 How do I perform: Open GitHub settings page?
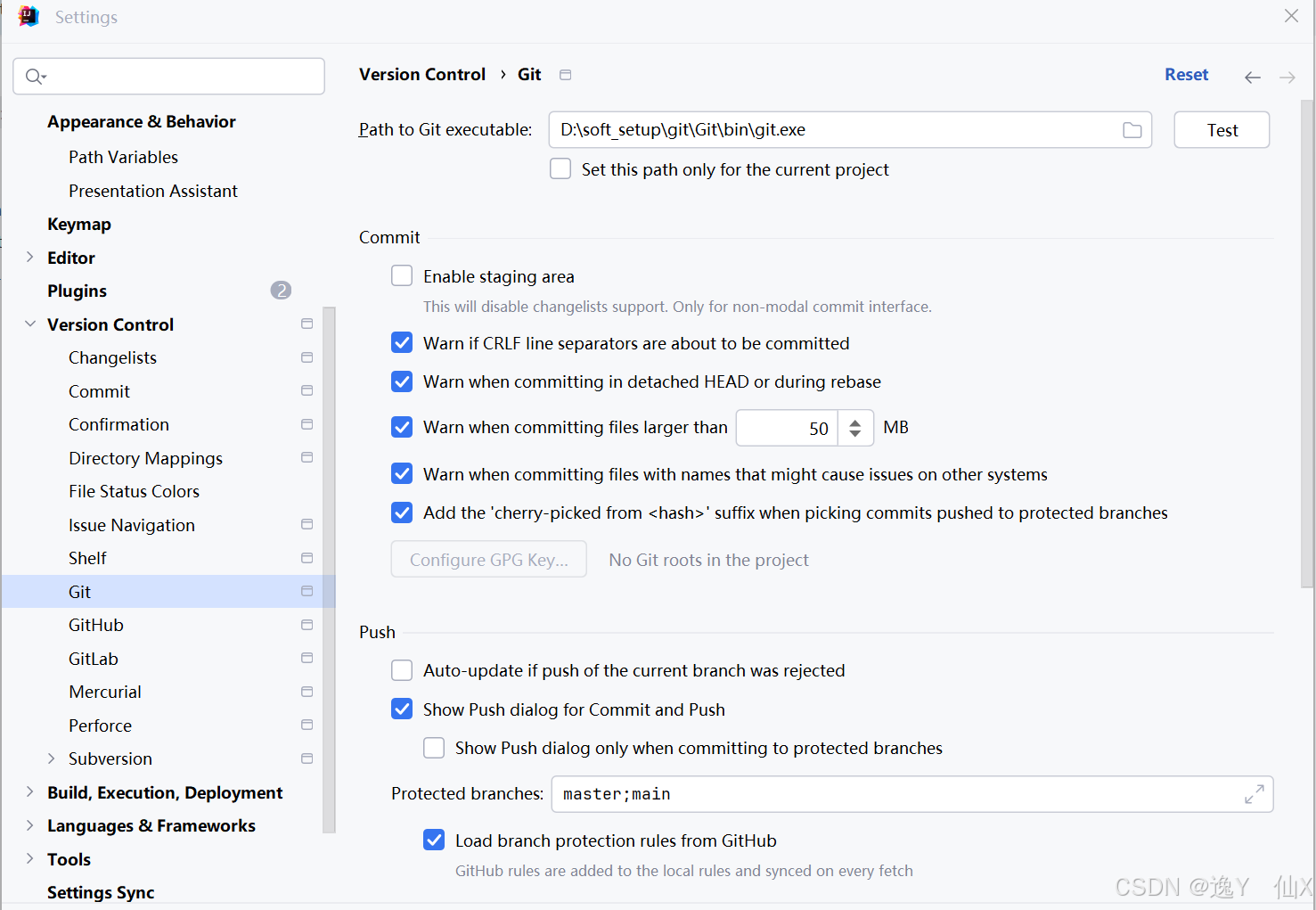(96, 626)
